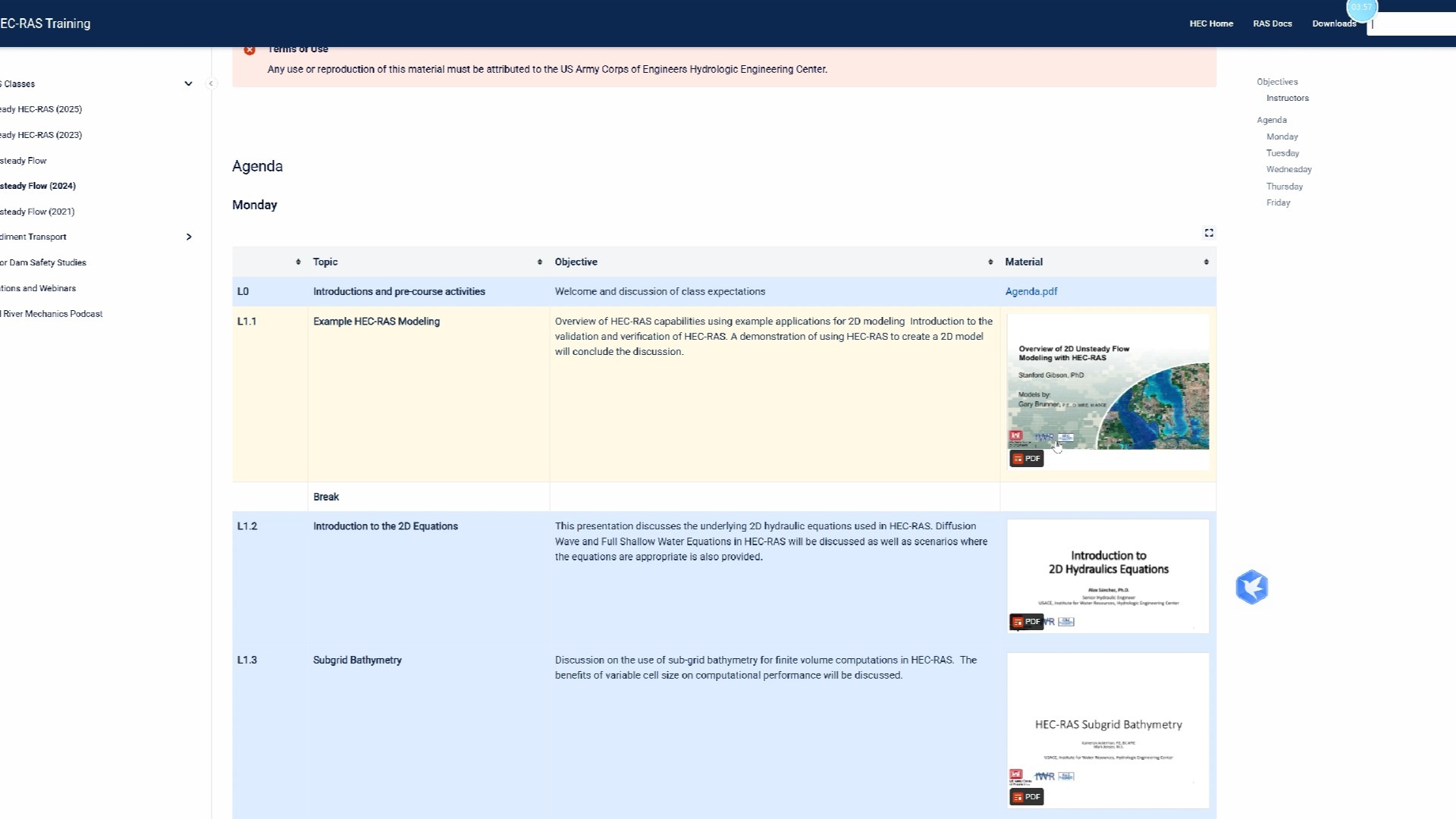1456x819 pixels.
Task: Expand the Sediment Transport section chevron
Action: point(189,237)
